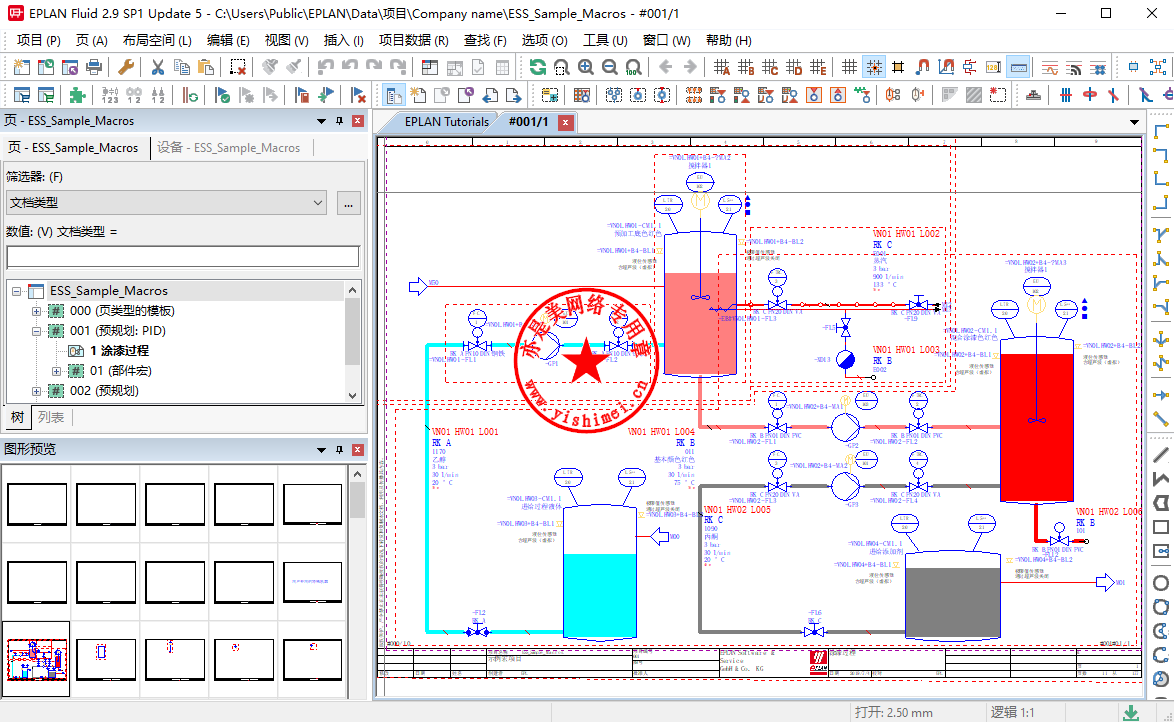Switch to the 设备 - ESS_Sample_Macros tab
1174x722 pixels.
[x=228, y=148]
